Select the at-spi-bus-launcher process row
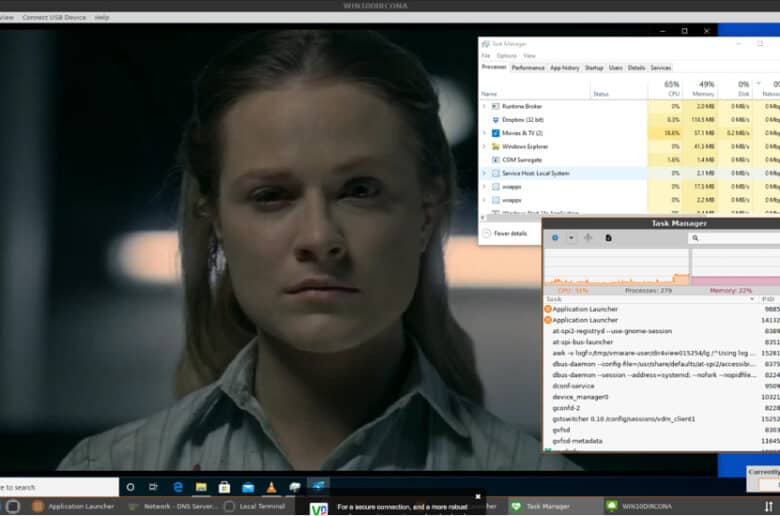Image resolution: width=780 pixels, height=516 pixels. pyautogui.click(x=662, y=342)
